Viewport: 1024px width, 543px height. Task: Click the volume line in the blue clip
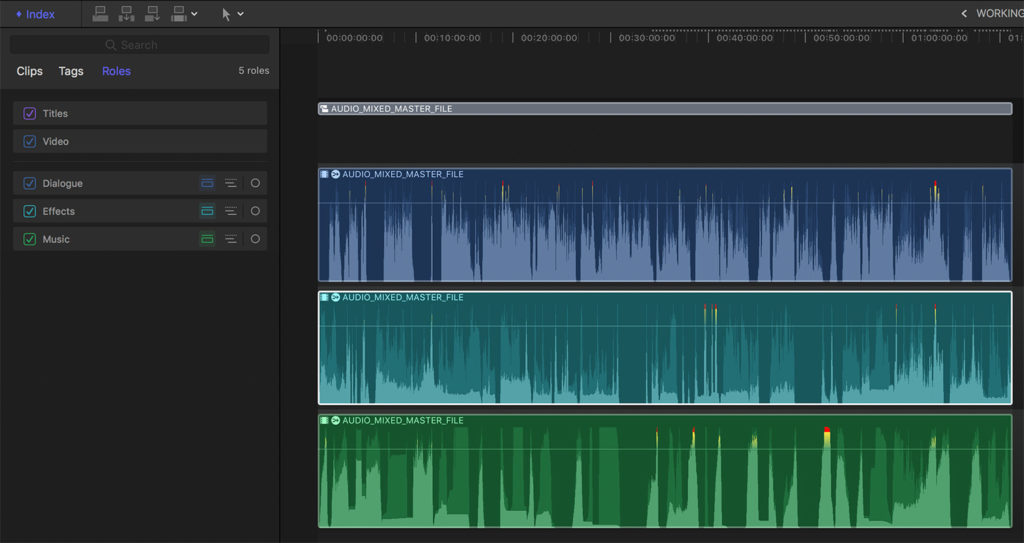coord(665,203)
